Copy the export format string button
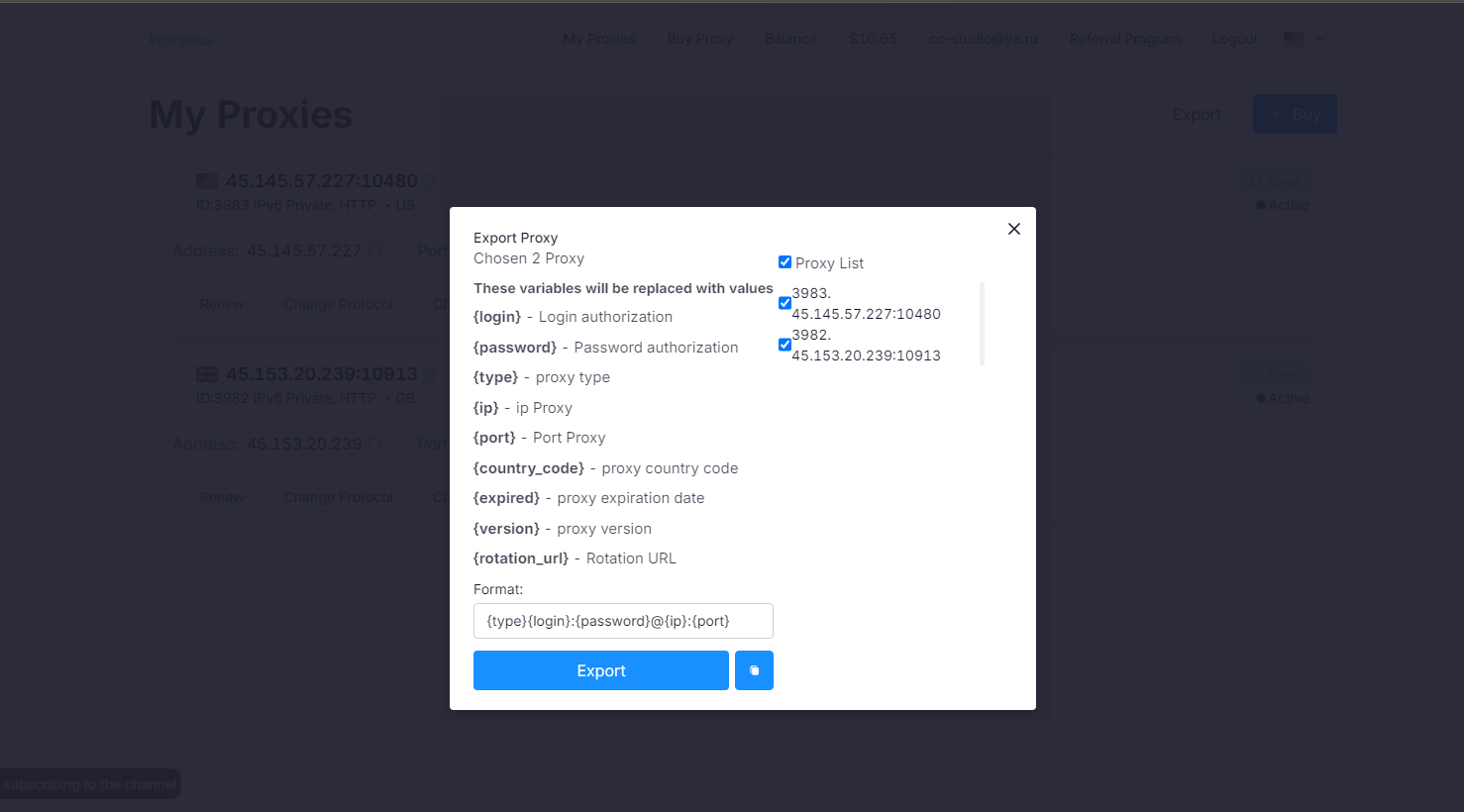This screenshot has width=1464, height=812. pos(754,670)
